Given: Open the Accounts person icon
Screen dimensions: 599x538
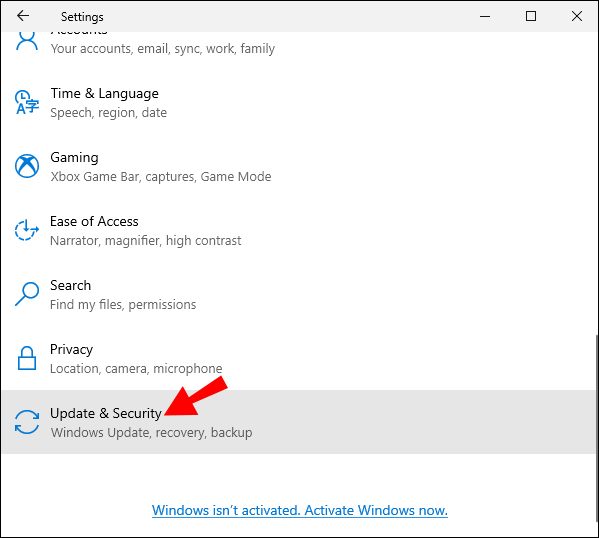Looking at the screenshot, I should pyautogui.click(x=27, y=41).
